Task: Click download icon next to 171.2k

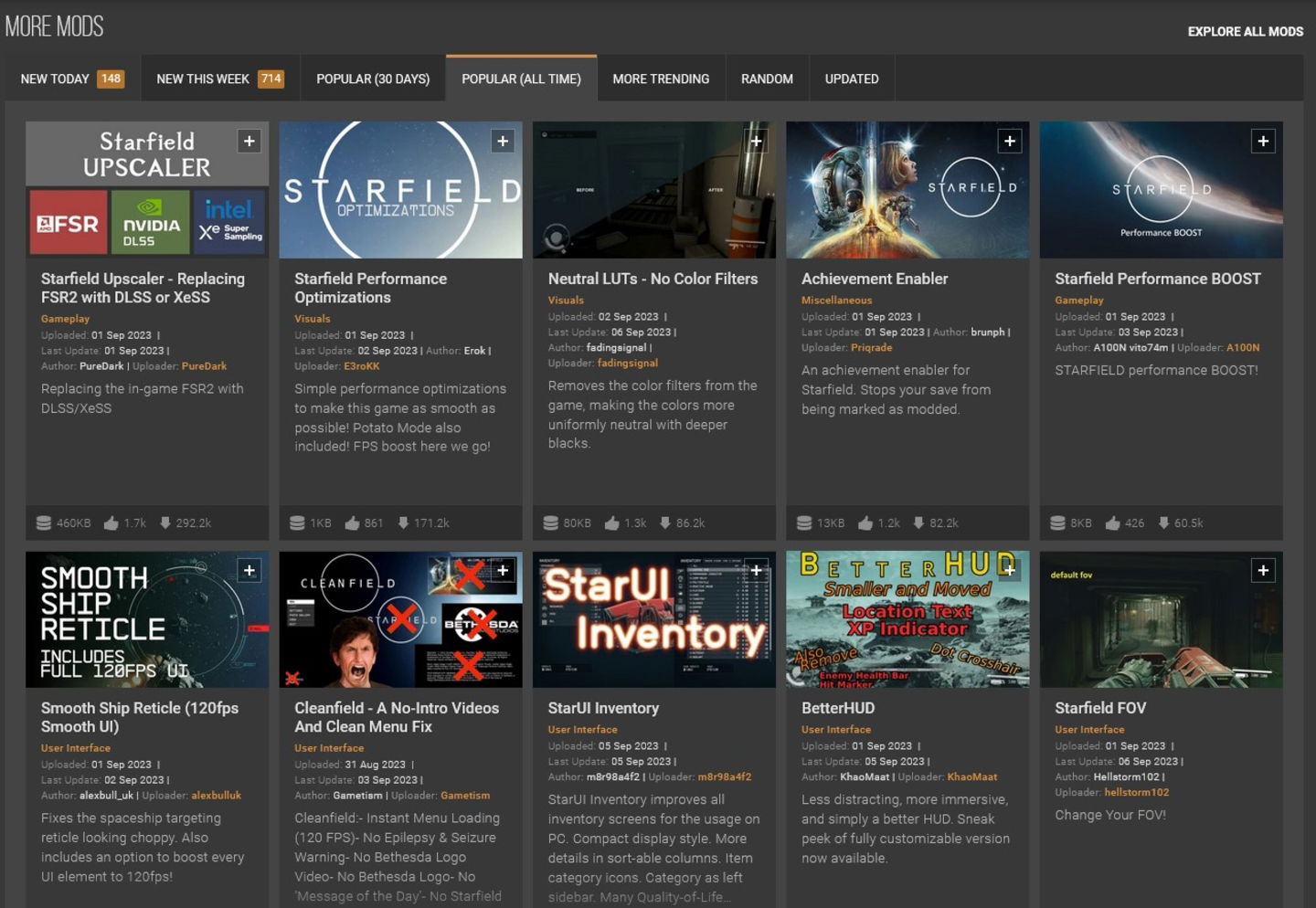Action: tap(403, 523)
